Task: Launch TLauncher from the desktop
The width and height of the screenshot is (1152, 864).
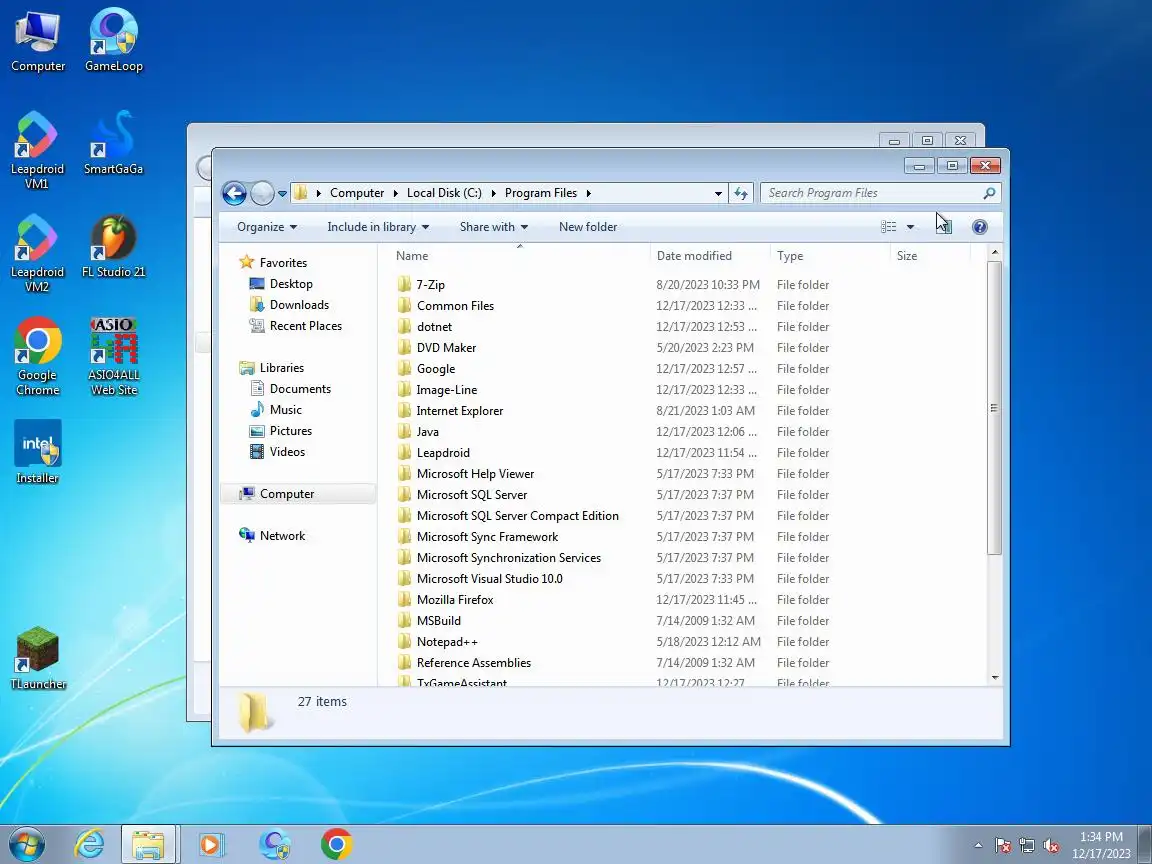Action: click(x=37, y=658)
